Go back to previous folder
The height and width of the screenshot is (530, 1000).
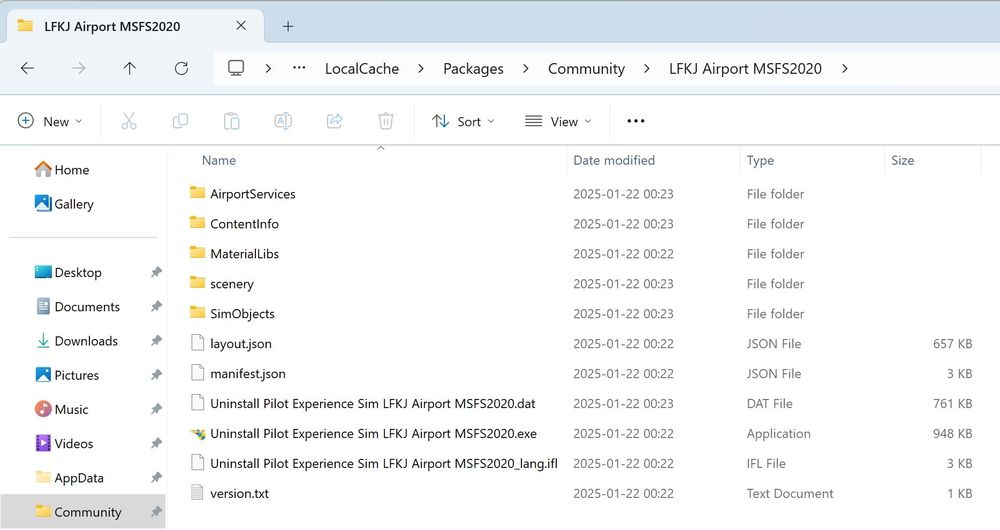[x=27, y=68]
